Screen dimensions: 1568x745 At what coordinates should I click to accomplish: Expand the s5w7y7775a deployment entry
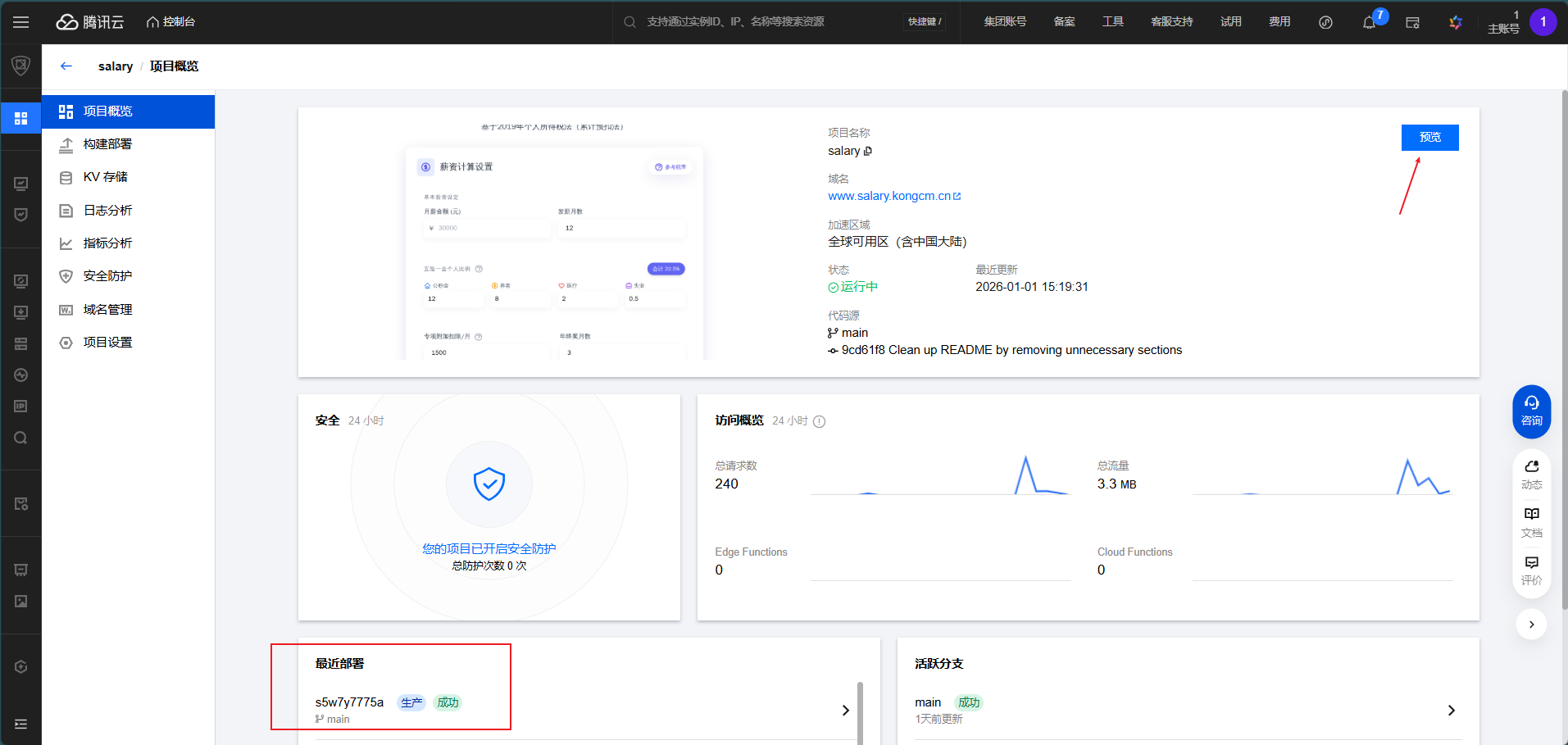pyautogui.click(x=845, y=711)
